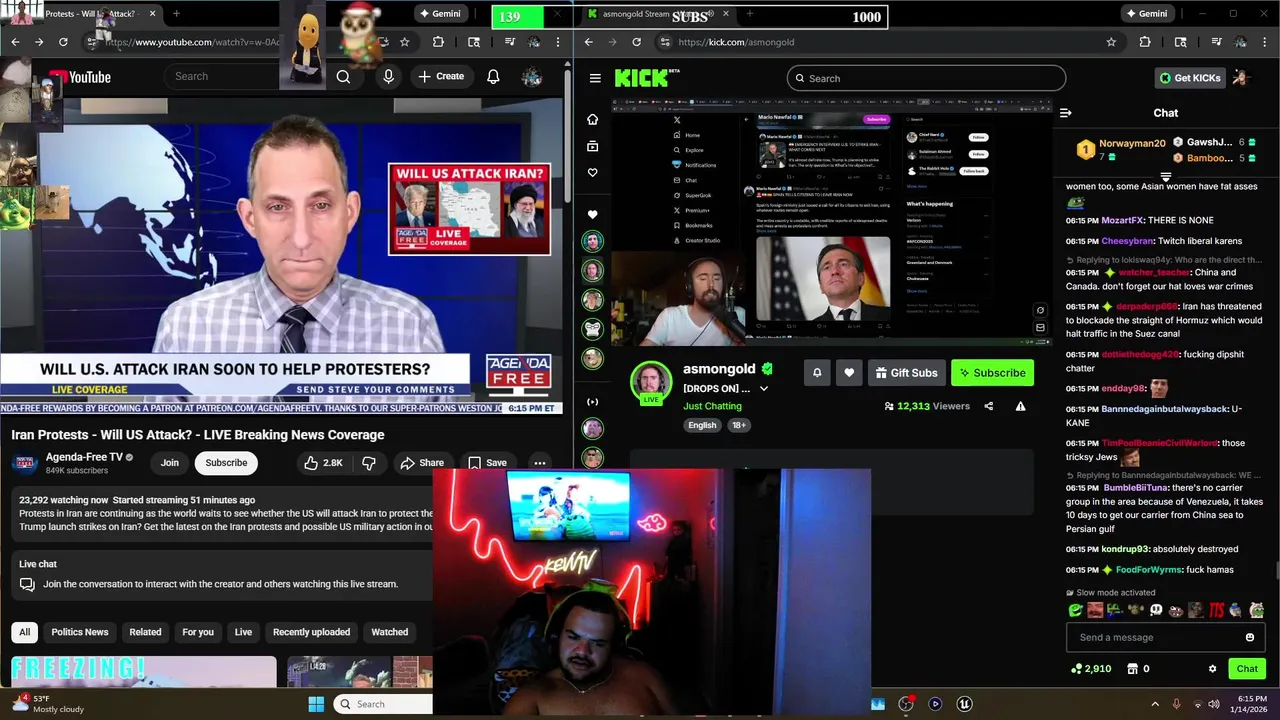The height and width of the screenshot is (720, 1280).
Task: Open the outline heart icon in Kick sidebar
Action: tap(592, 173)
